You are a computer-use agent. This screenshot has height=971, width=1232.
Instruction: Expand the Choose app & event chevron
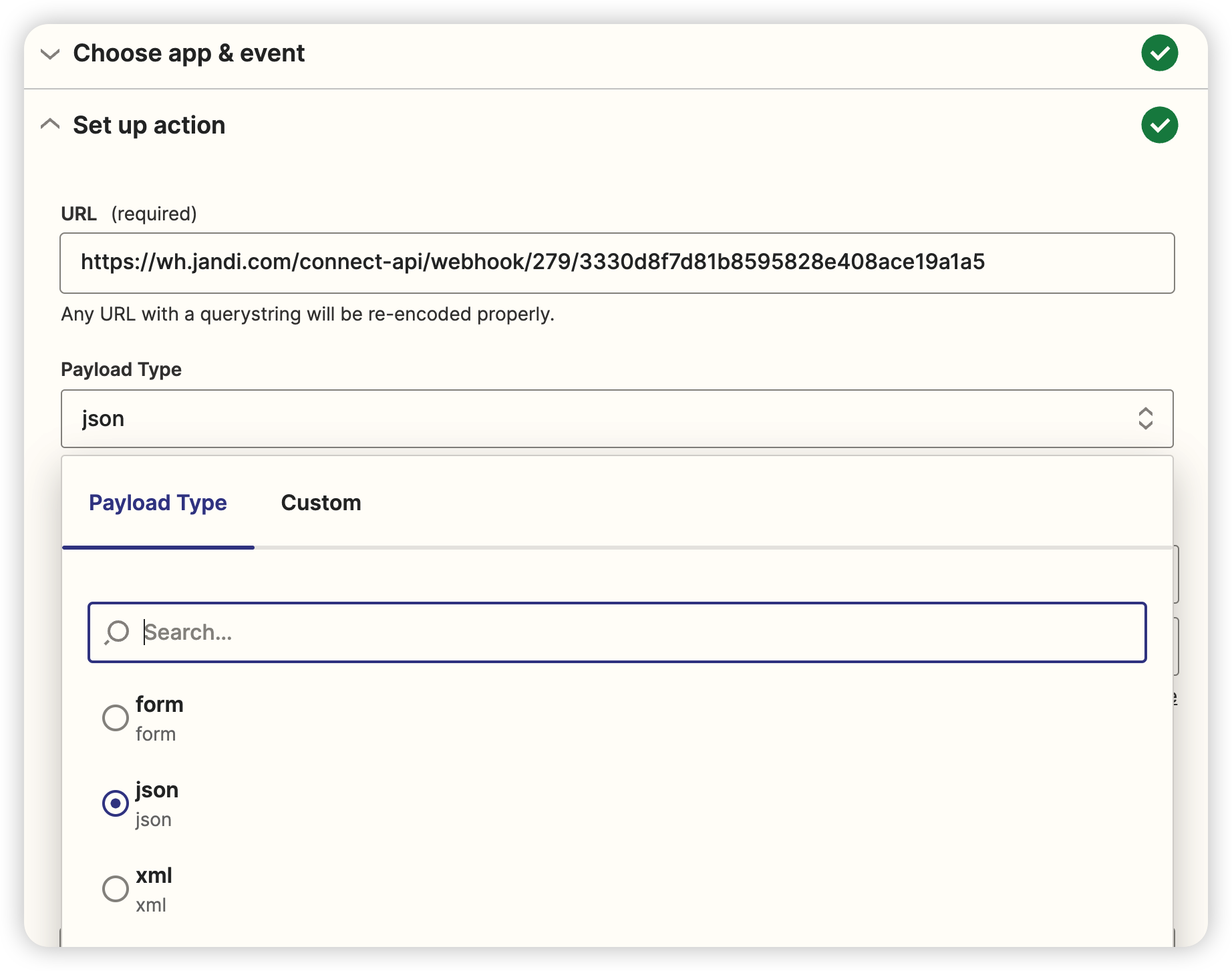50,54
